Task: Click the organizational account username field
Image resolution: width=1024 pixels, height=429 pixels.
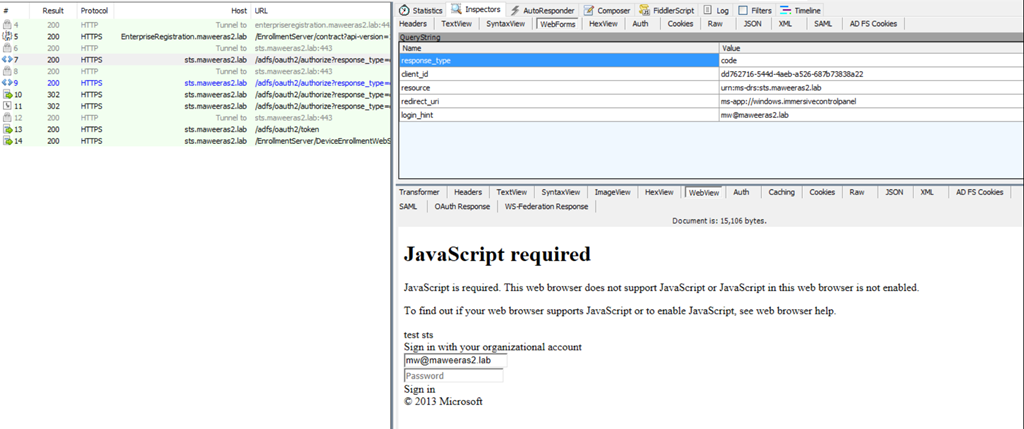Action: tap(455, 361)
